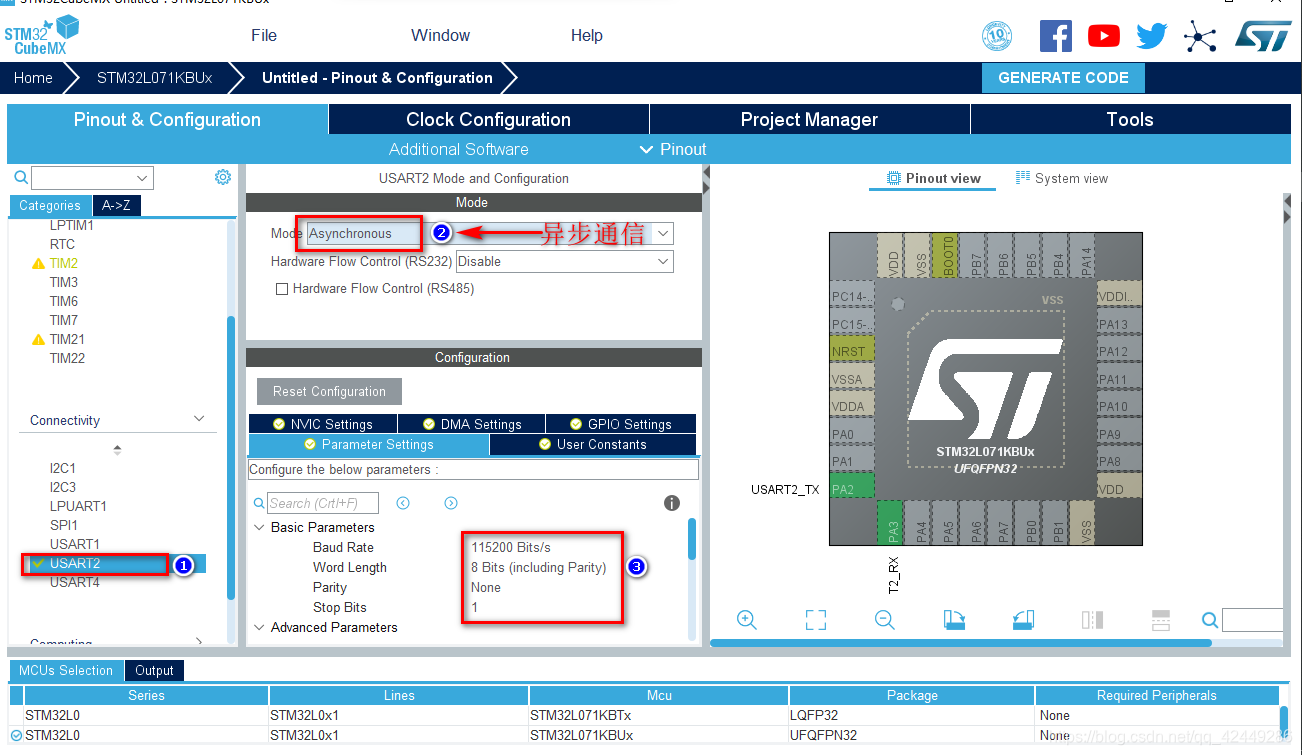Collapse the Connectivity category
1302x755 pixels.
click(x=199, y=419)
